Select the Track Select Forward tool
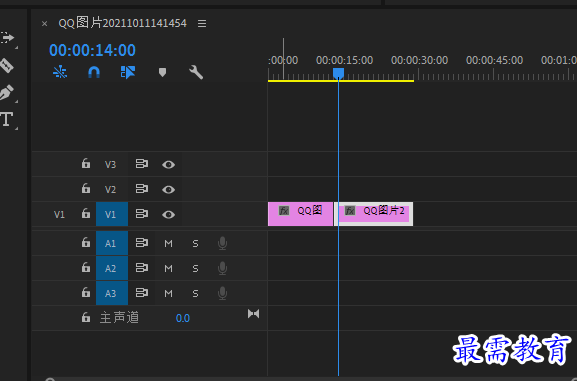Viewport: 577px width, 381px height. (7, 38)
